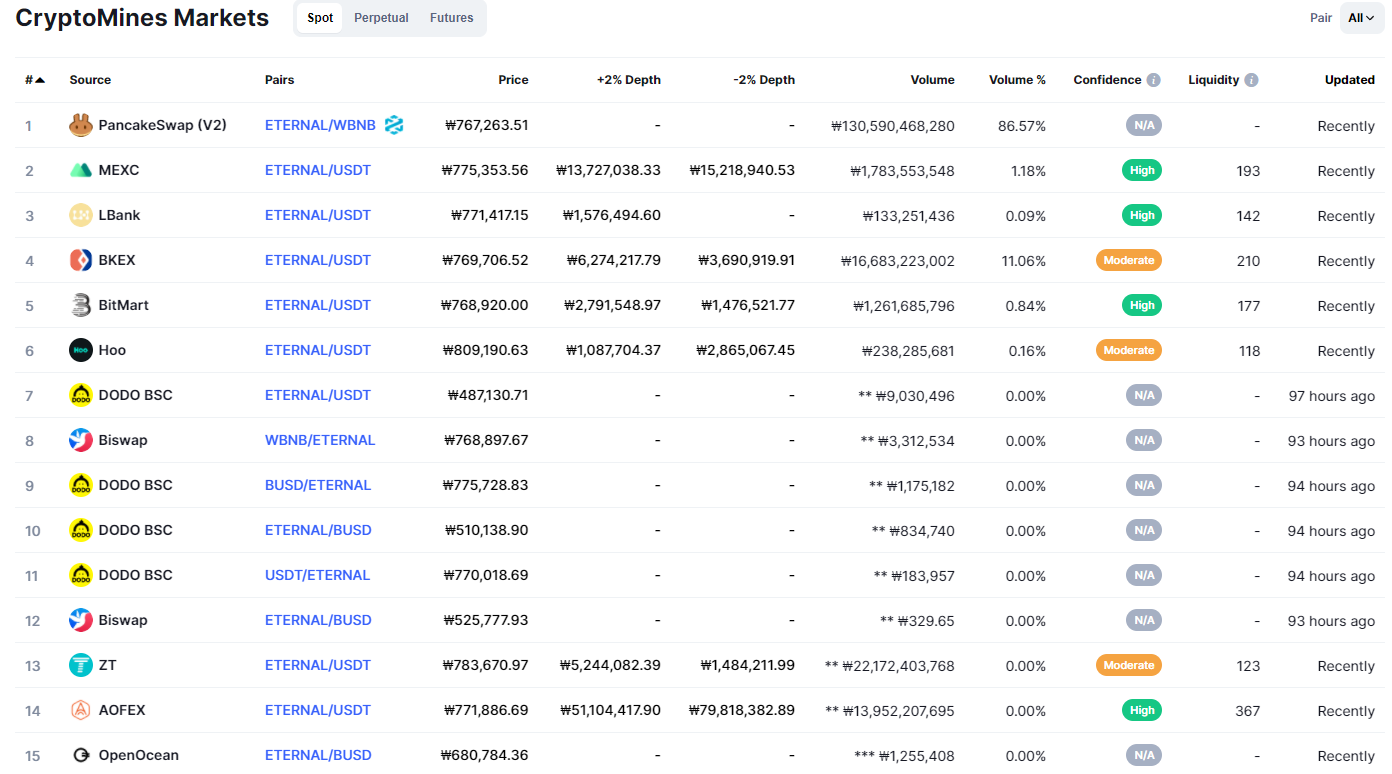The height and width of the screenshot is (774, 1392).
Task: Switch to the Perpetual tab
Action: click(381, 18)
